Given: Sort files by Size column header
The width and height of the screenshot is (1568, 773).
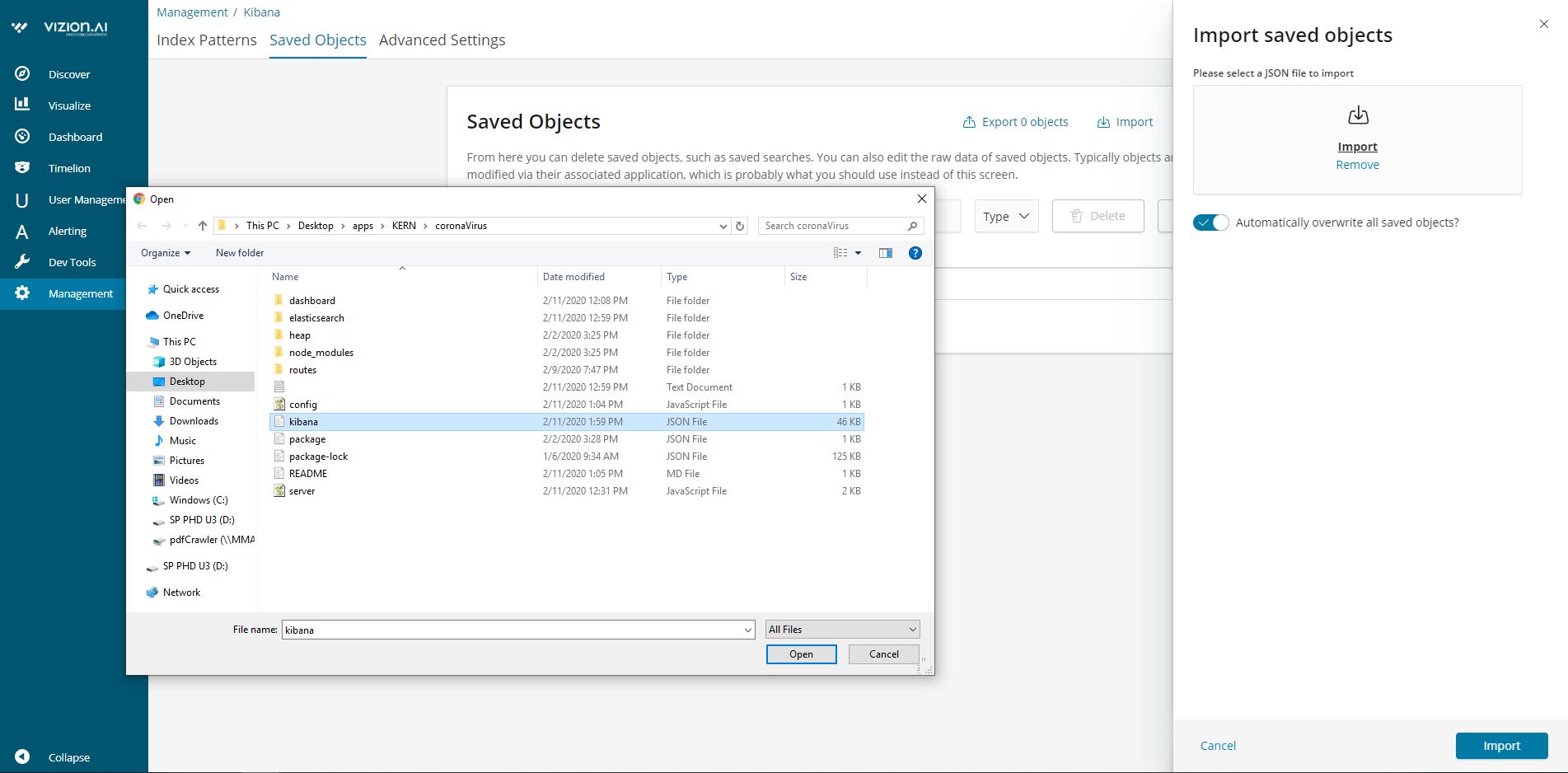Looking at the screenshot, I should 798,277.
